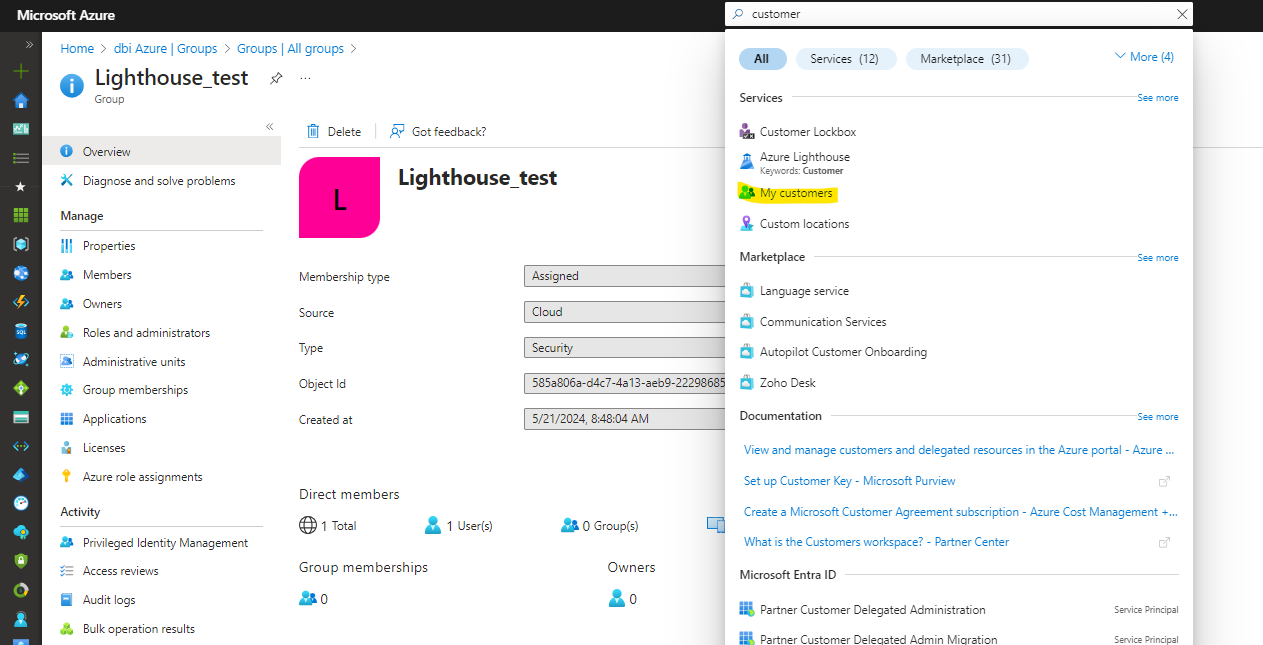Clear search with the X icon
1263x645 pixels.
pyautogui.click(x=1182, y=14)
